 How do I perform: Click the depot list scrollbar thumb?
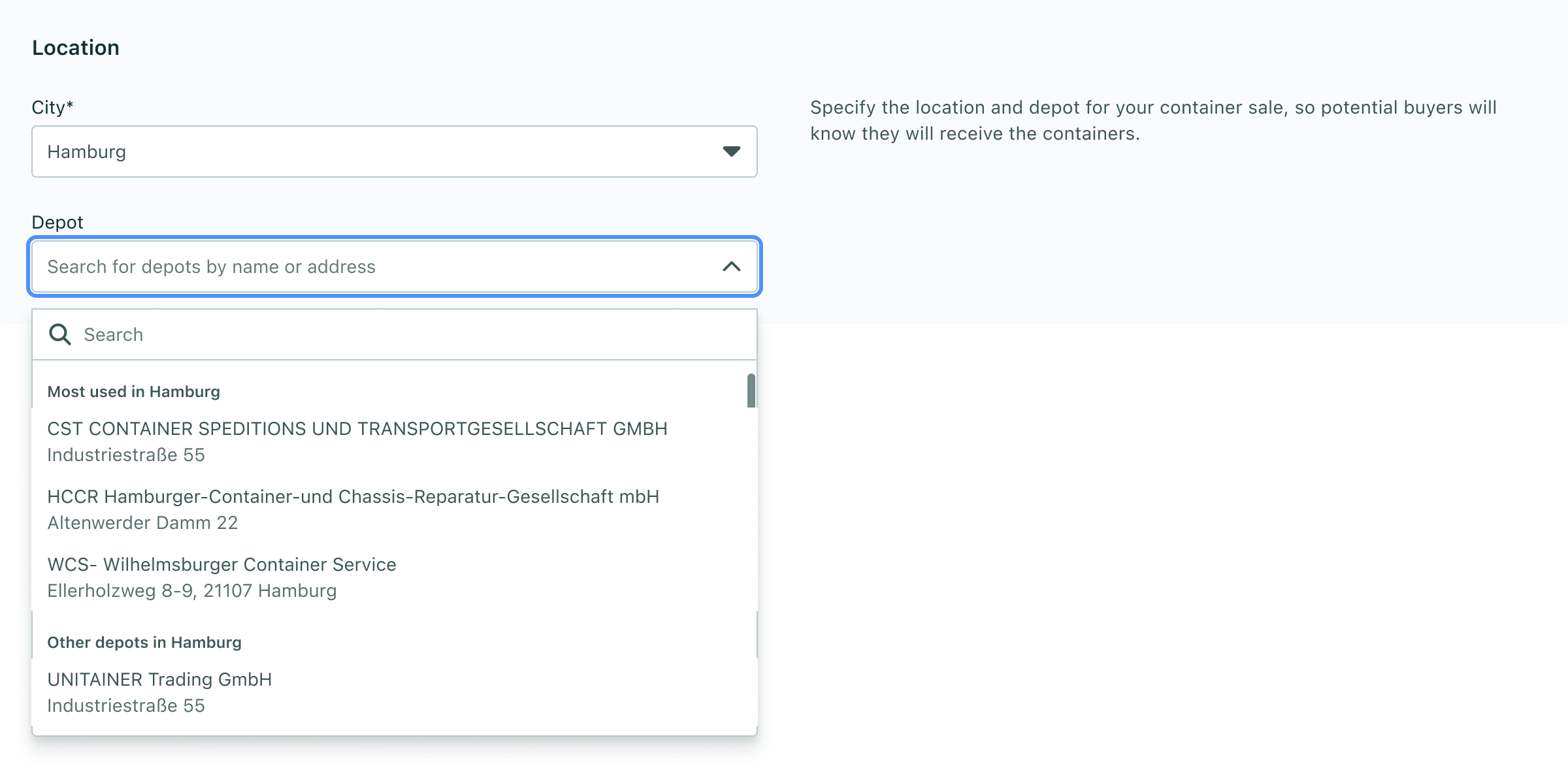751,391
